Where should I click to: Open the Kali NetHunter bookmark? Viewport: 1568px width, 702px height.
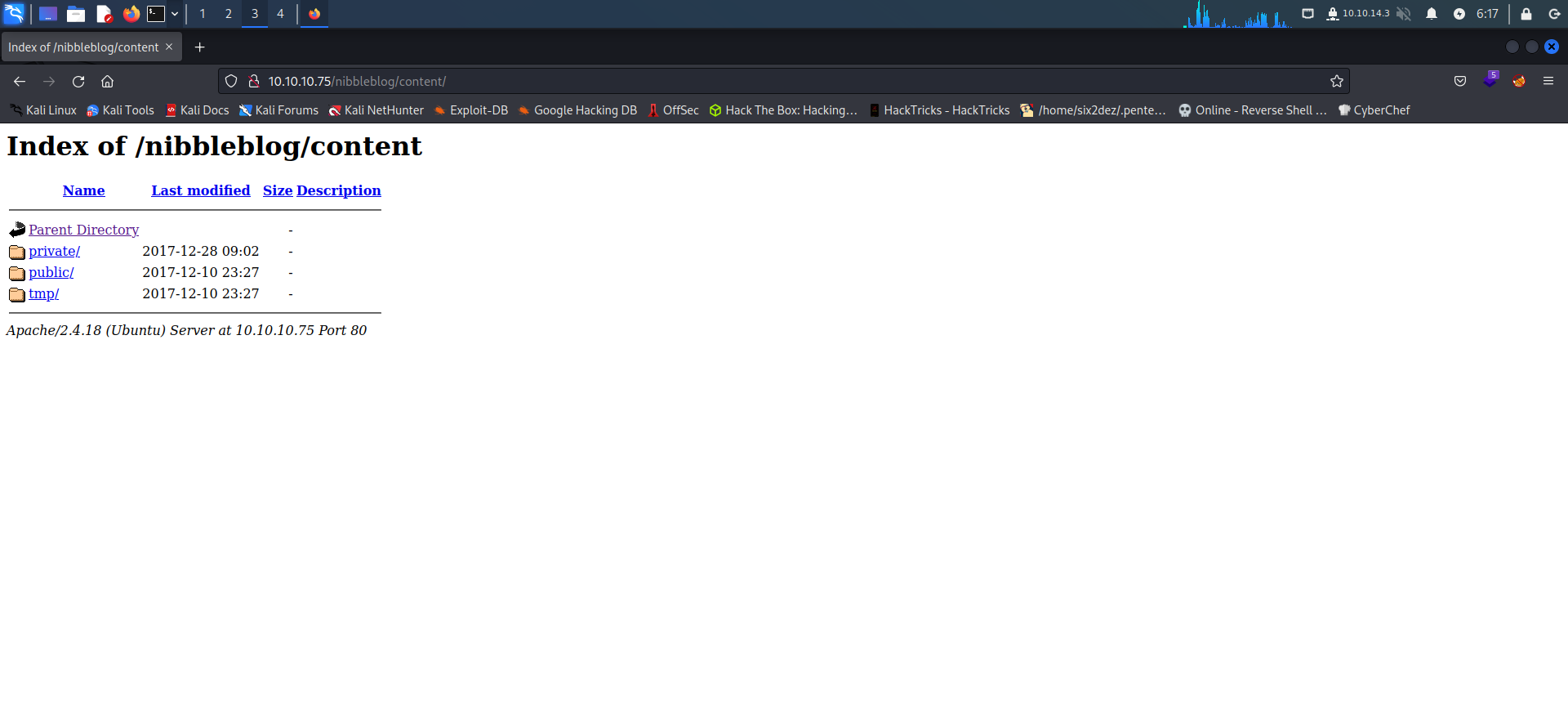tap(376, 110)
